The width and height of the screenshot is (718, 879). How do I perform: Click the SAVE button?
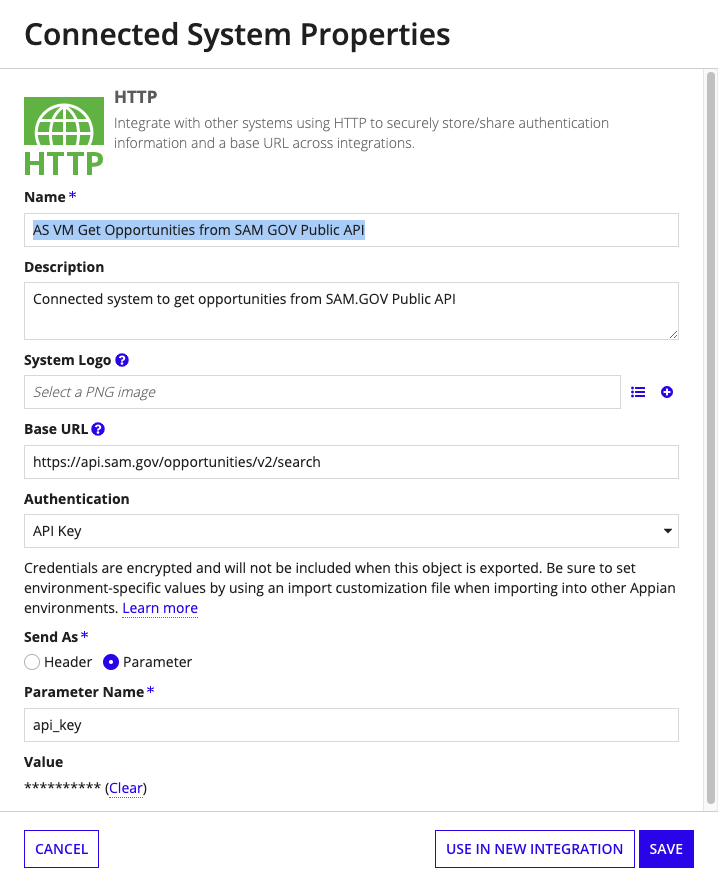point(666,849)
